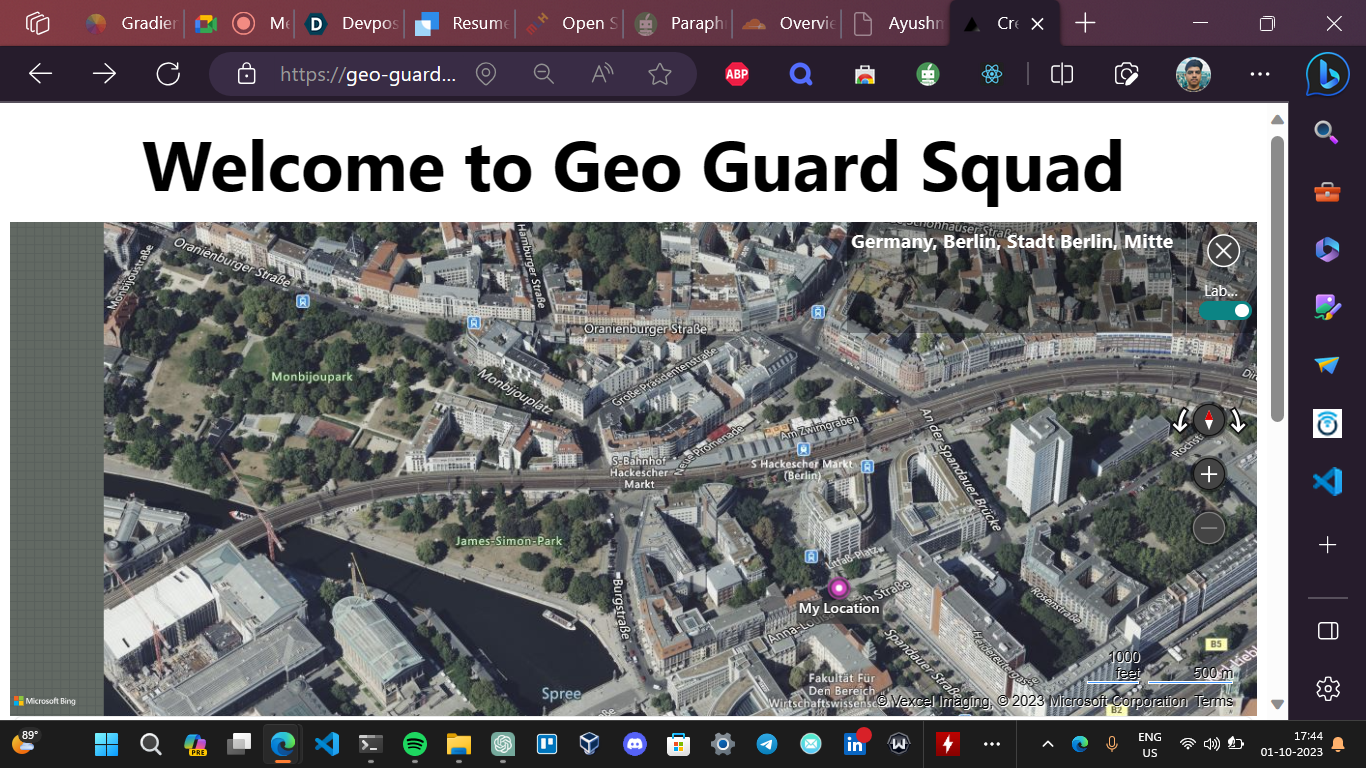Viewport: 1366px width, 768px height.
Task: Open sidebar Search magnifier
Action: pos(1327,132)
